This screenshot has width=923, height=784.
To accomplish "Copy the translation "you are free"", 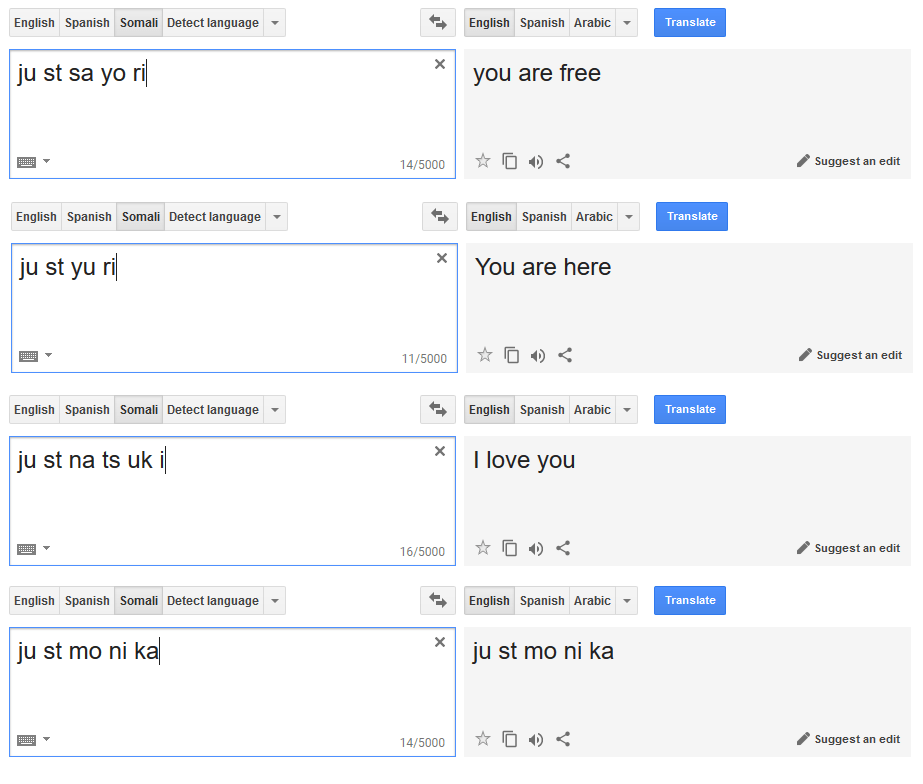I will click(510, 160).
